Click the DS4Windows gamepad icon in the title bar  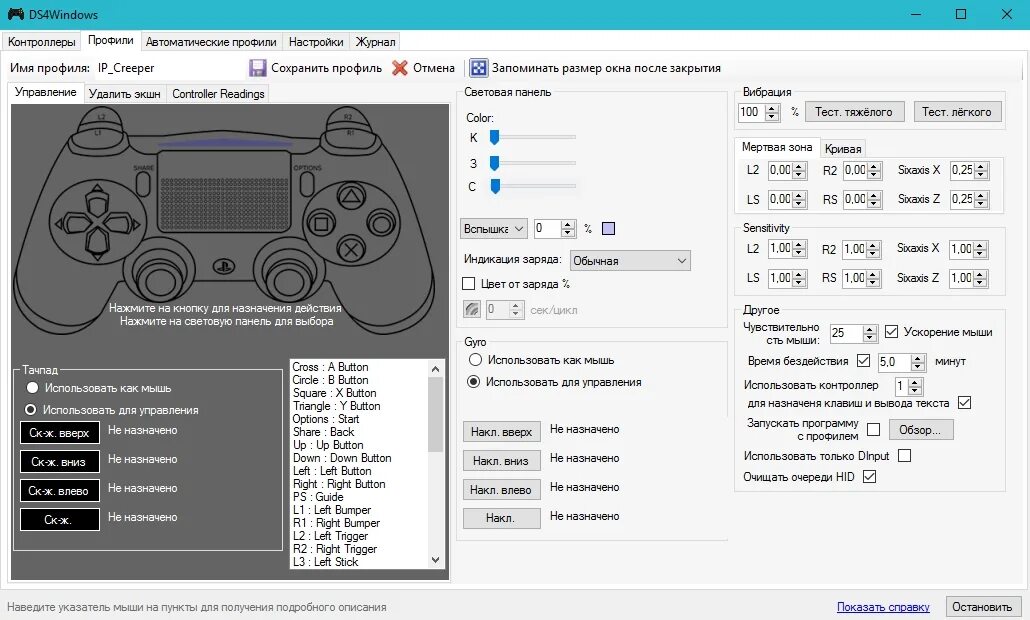tap(16, 14)
